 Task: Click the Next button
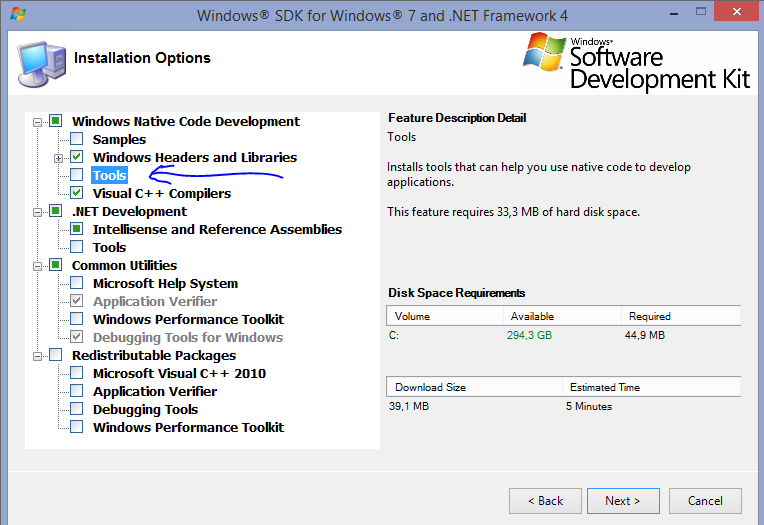(623, 501)
